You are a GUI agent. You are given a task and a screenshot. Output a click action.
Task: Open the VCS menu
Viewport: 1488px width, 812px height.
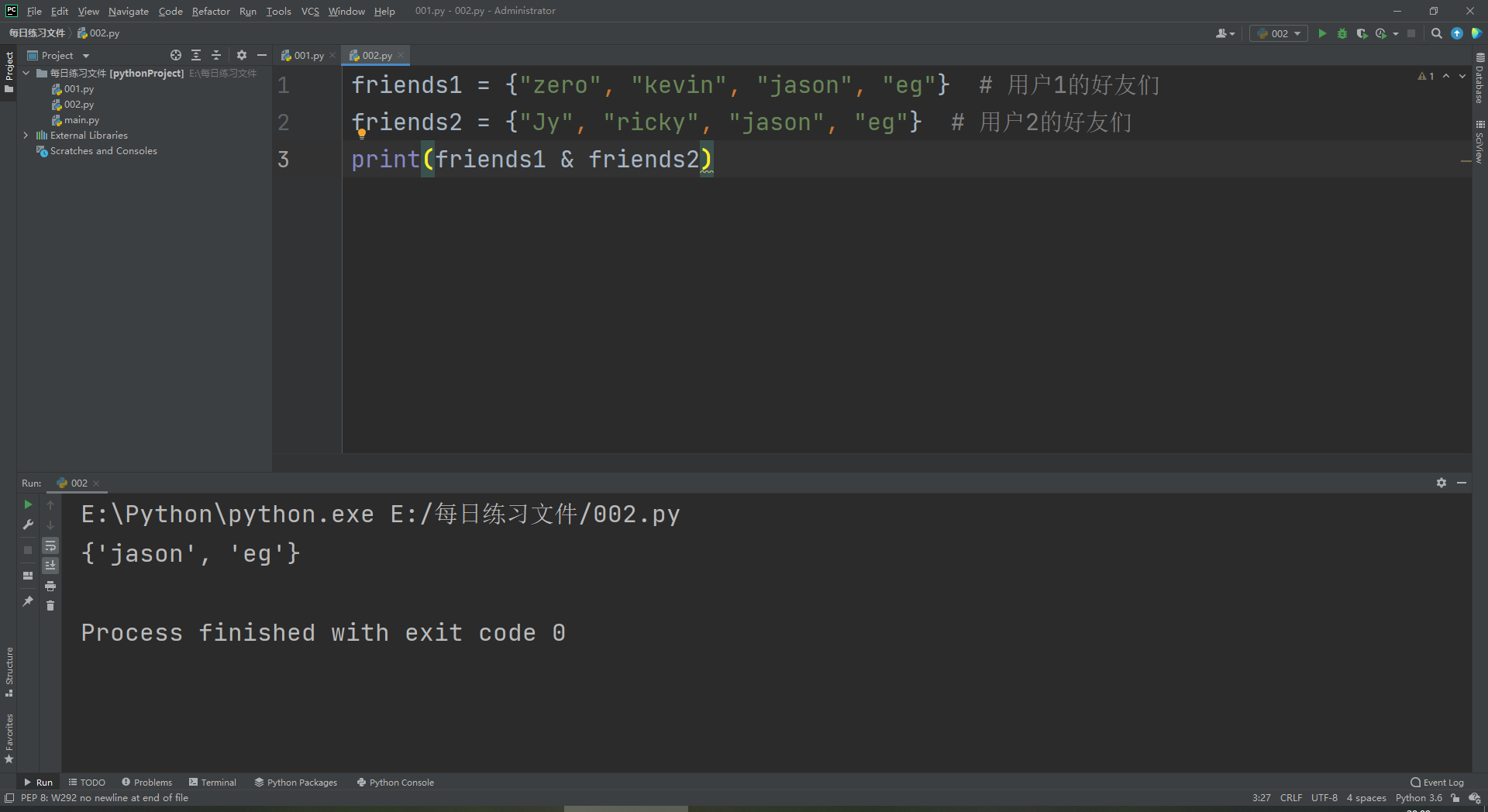(310, 11)
